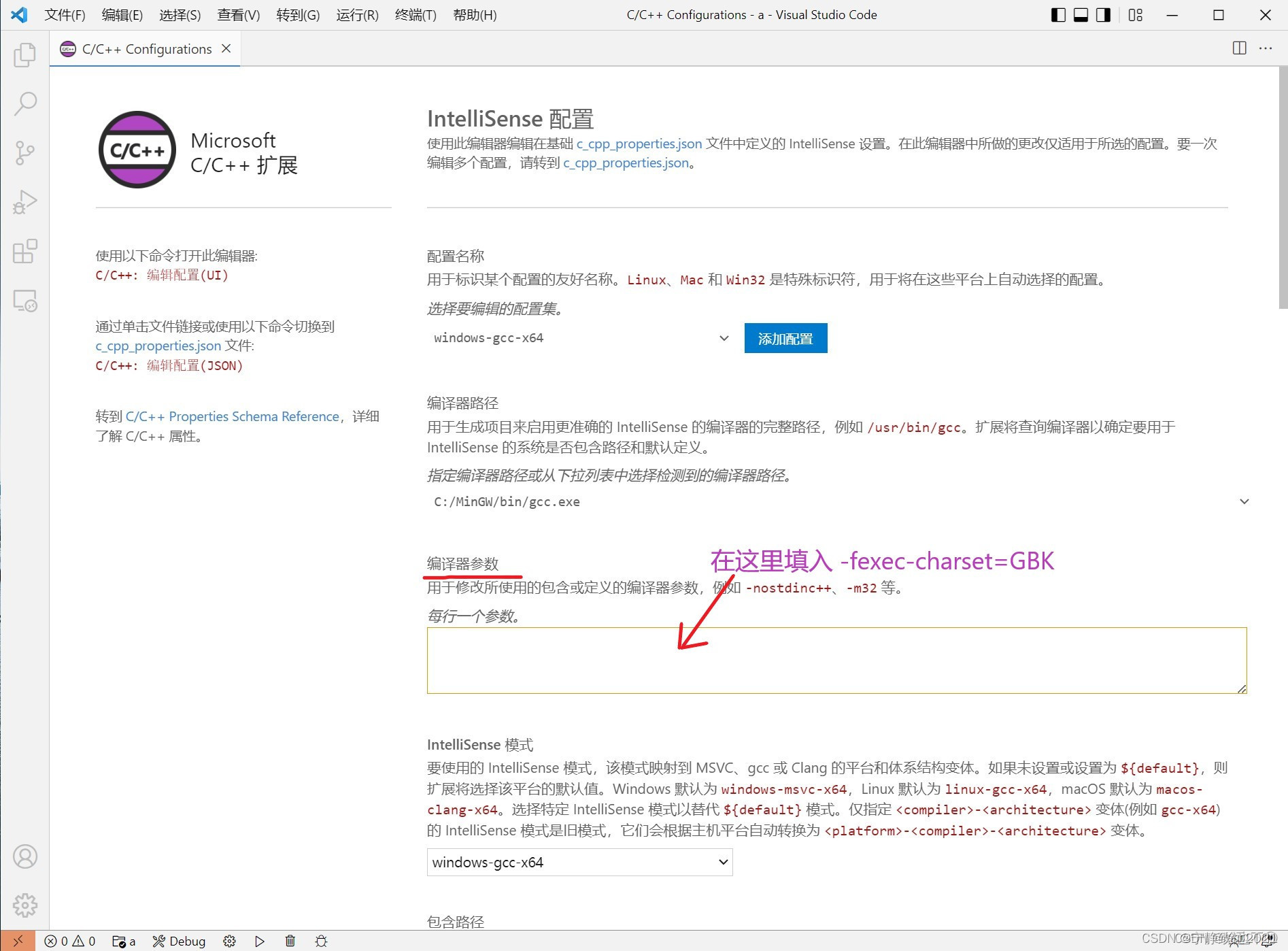Open c_cpp_properties.json link after 请转到
The height and width of the screenshot is (951, 1288).
(x=626, y=163)
